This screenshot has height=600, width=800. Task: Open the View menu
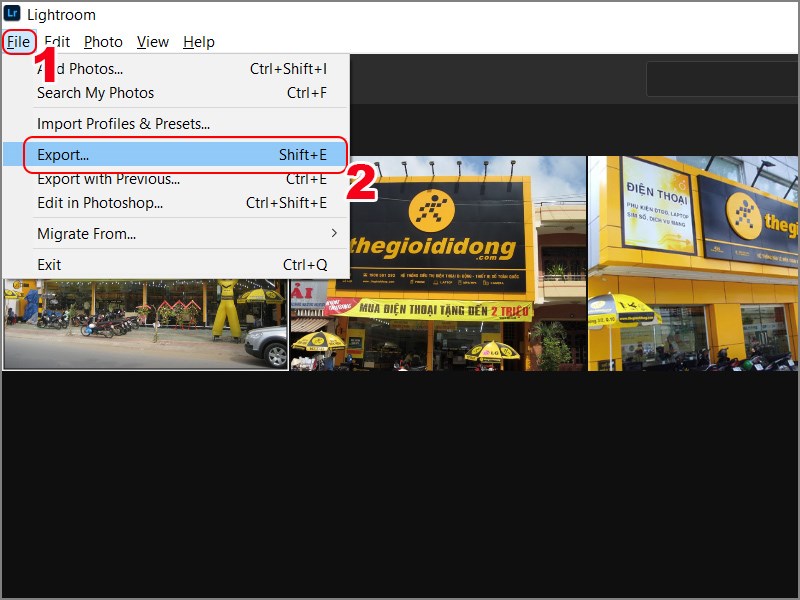[152, 42]
